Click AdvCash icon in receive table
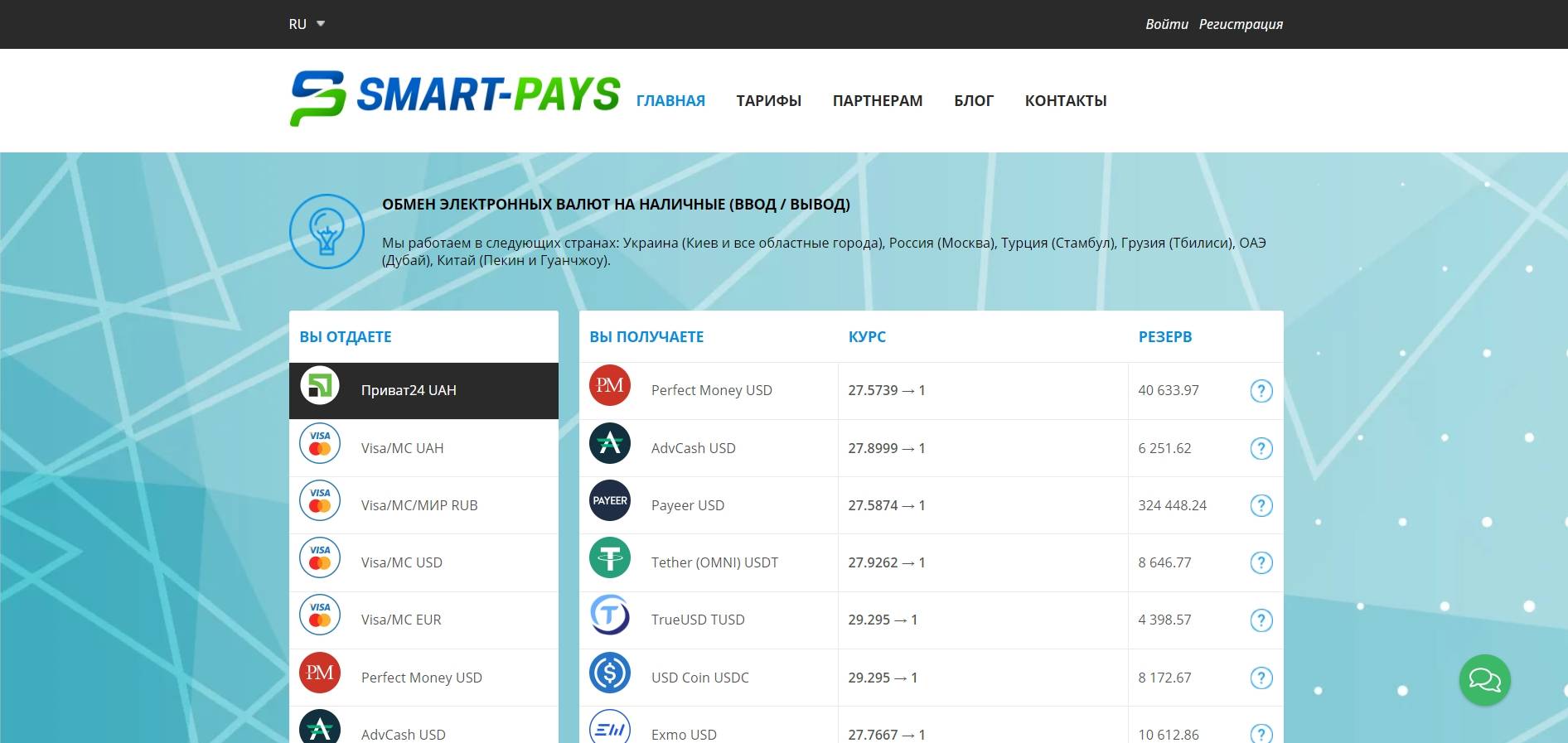The image size is (1568, 743). click(x=610, y=443)
